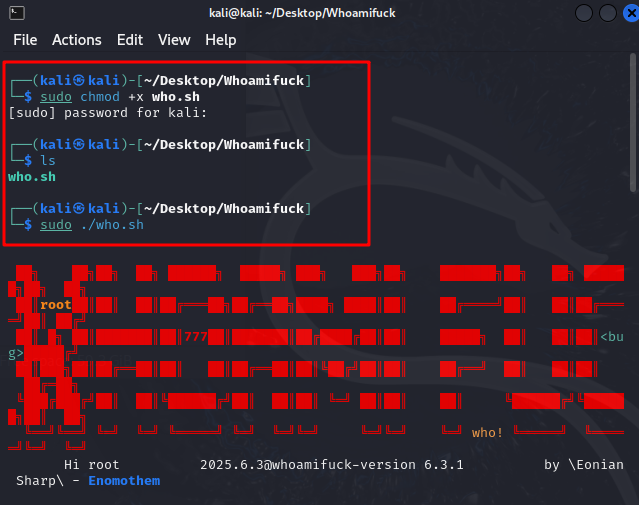Click the orange 'root' text in the banner
This screenshot has height=505, width=639.
tap(56, 304)
